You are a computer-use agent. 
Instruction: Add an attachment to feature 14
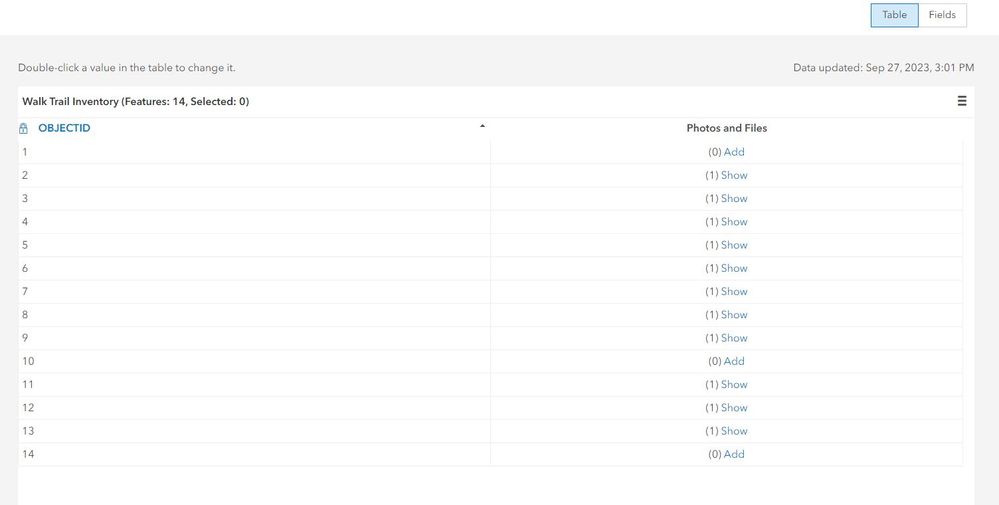[734, 454]
